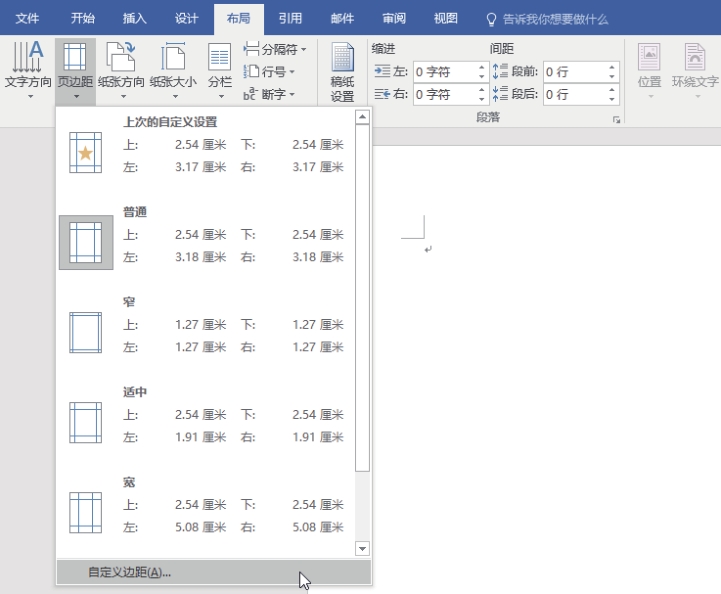Click the star icon of last custom margins

[86, 153]
